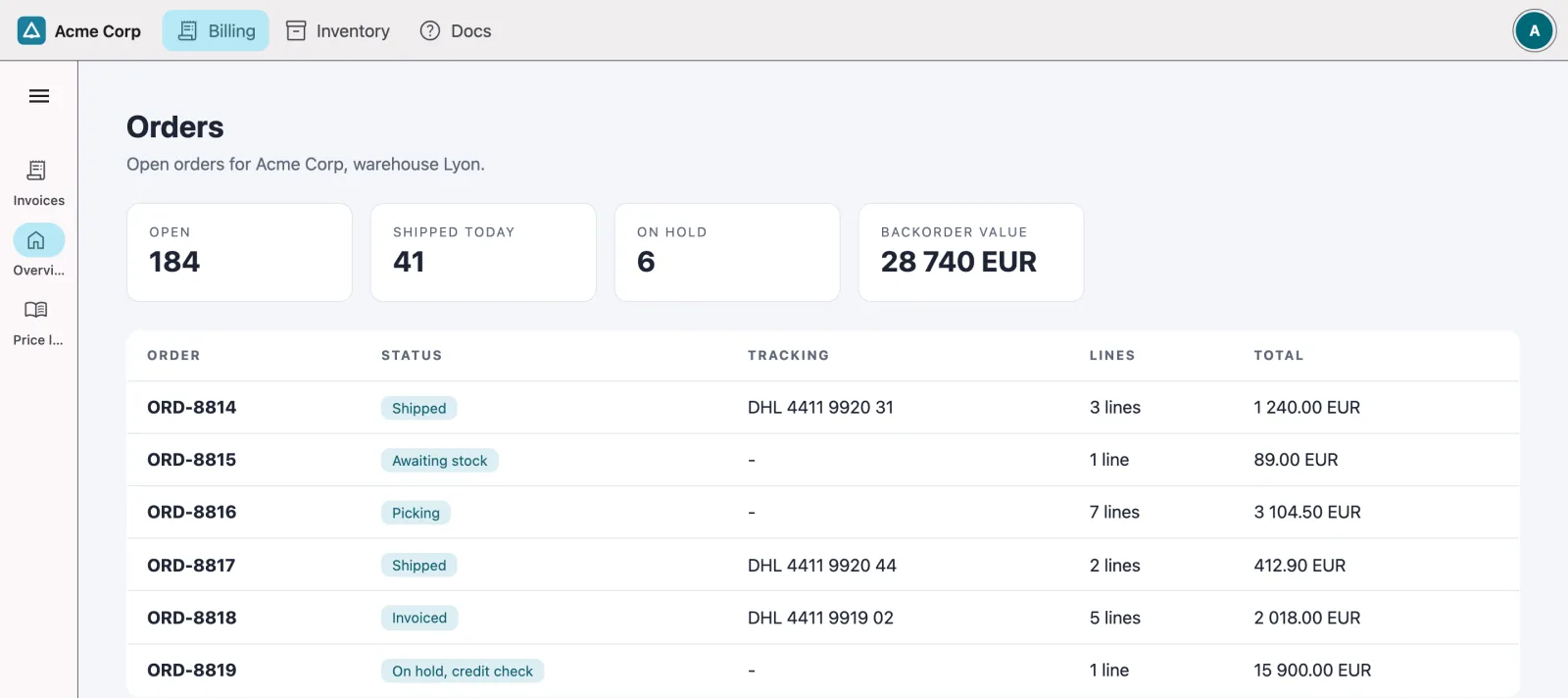Viewport: 1568px width, 698px height.
Task: Switch to the Inventory tab
Action: click(x=338, y=30)
